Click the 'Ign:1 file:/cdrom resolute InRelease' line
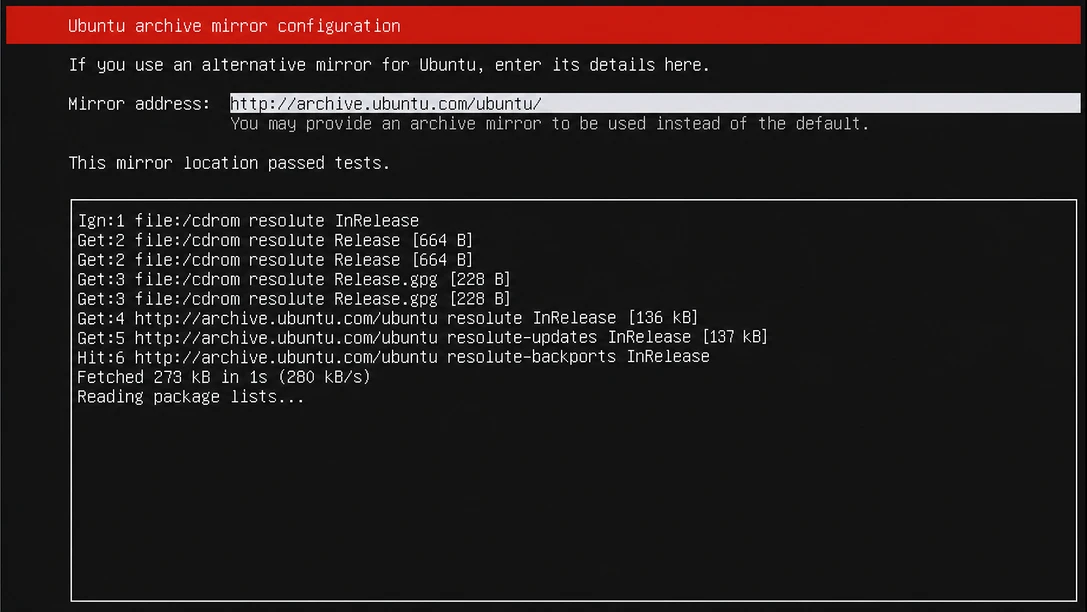Screen dimensions: 1087x612 pyautogui.click(x=248, y=220)
